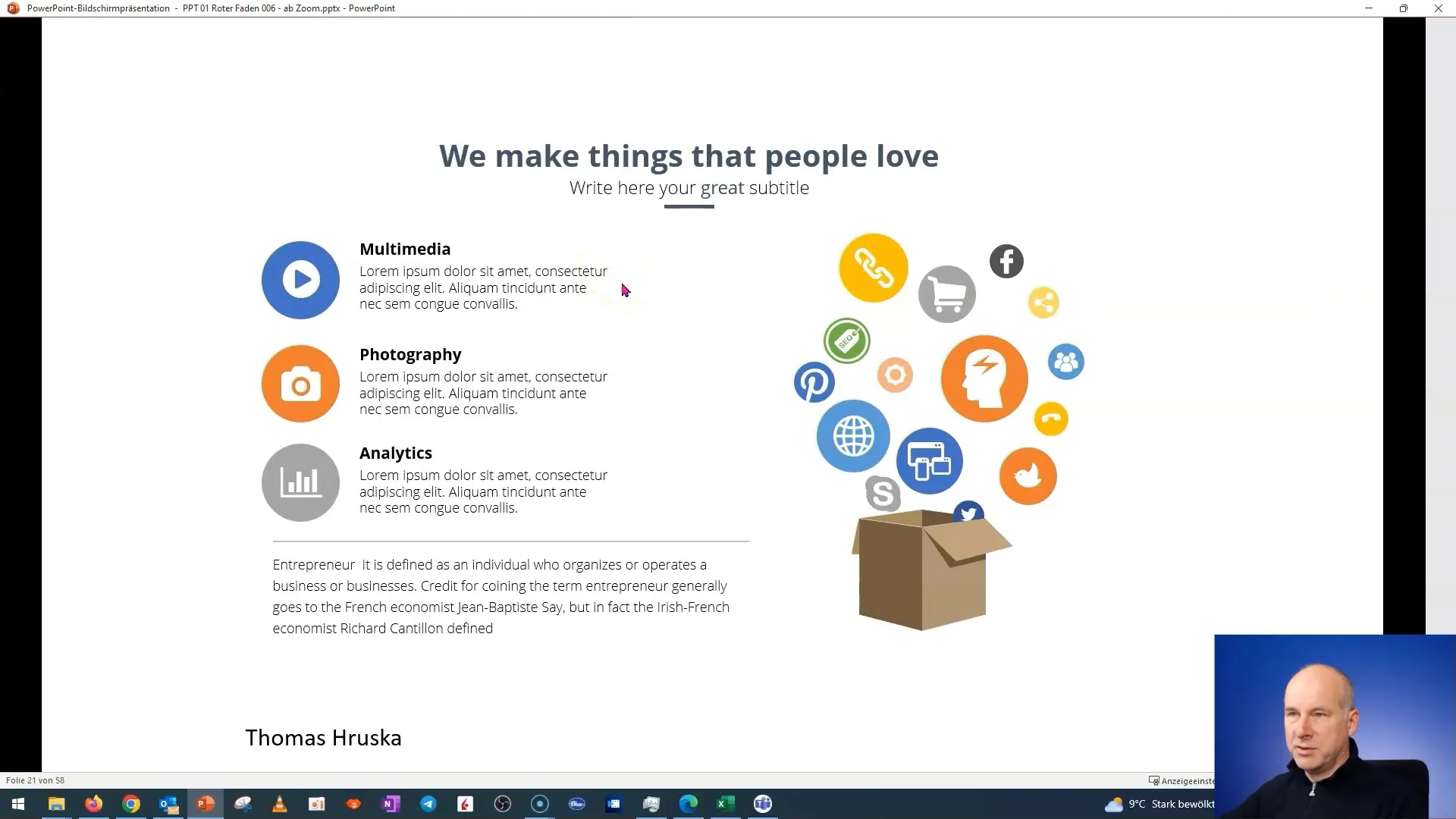This screenshot has width=1456, height=819.
Task: Open VLC media player from the taskbar
Action: point(280,804)
